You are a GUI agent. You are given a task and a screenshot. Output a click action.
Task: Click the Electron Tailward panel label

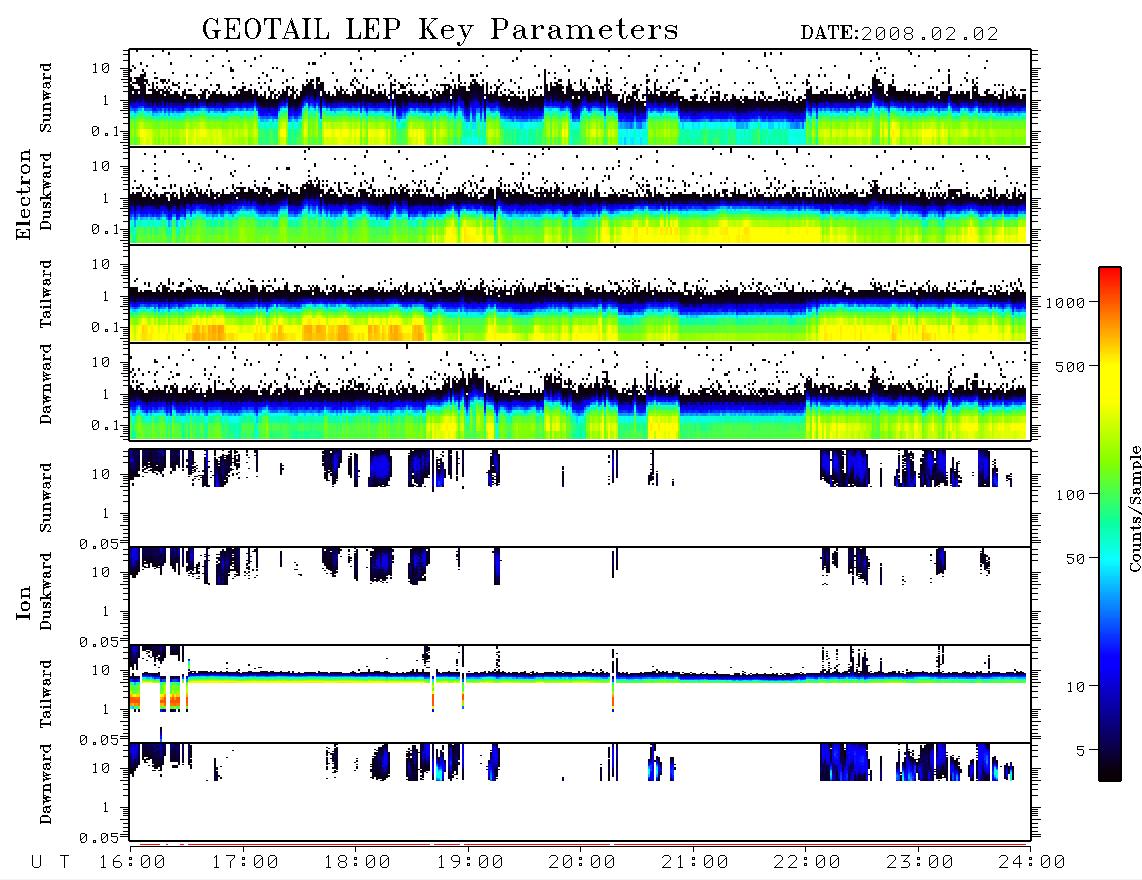pos(46,294)
